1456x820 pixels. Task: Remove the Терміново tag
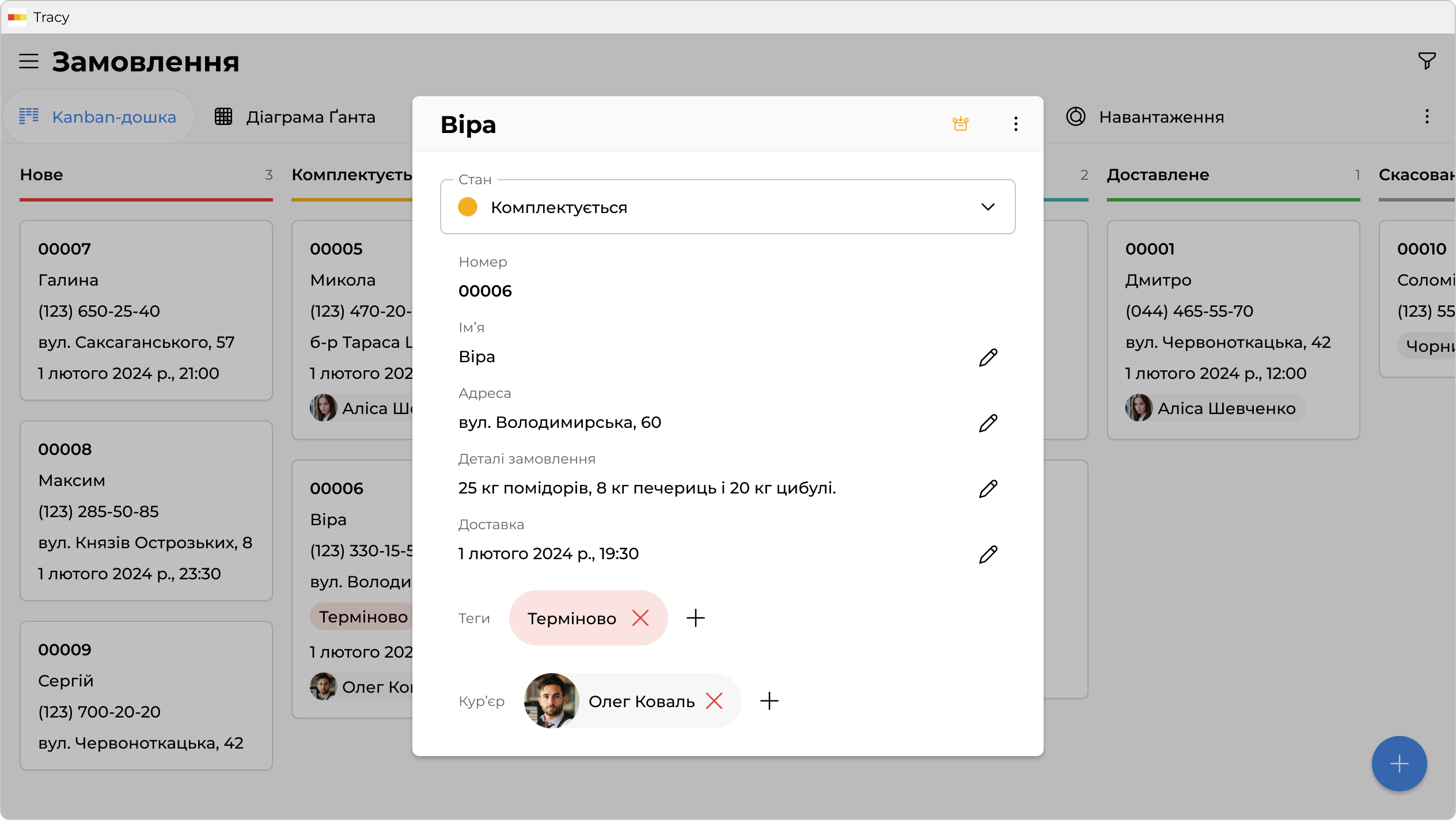click(640, 618)
